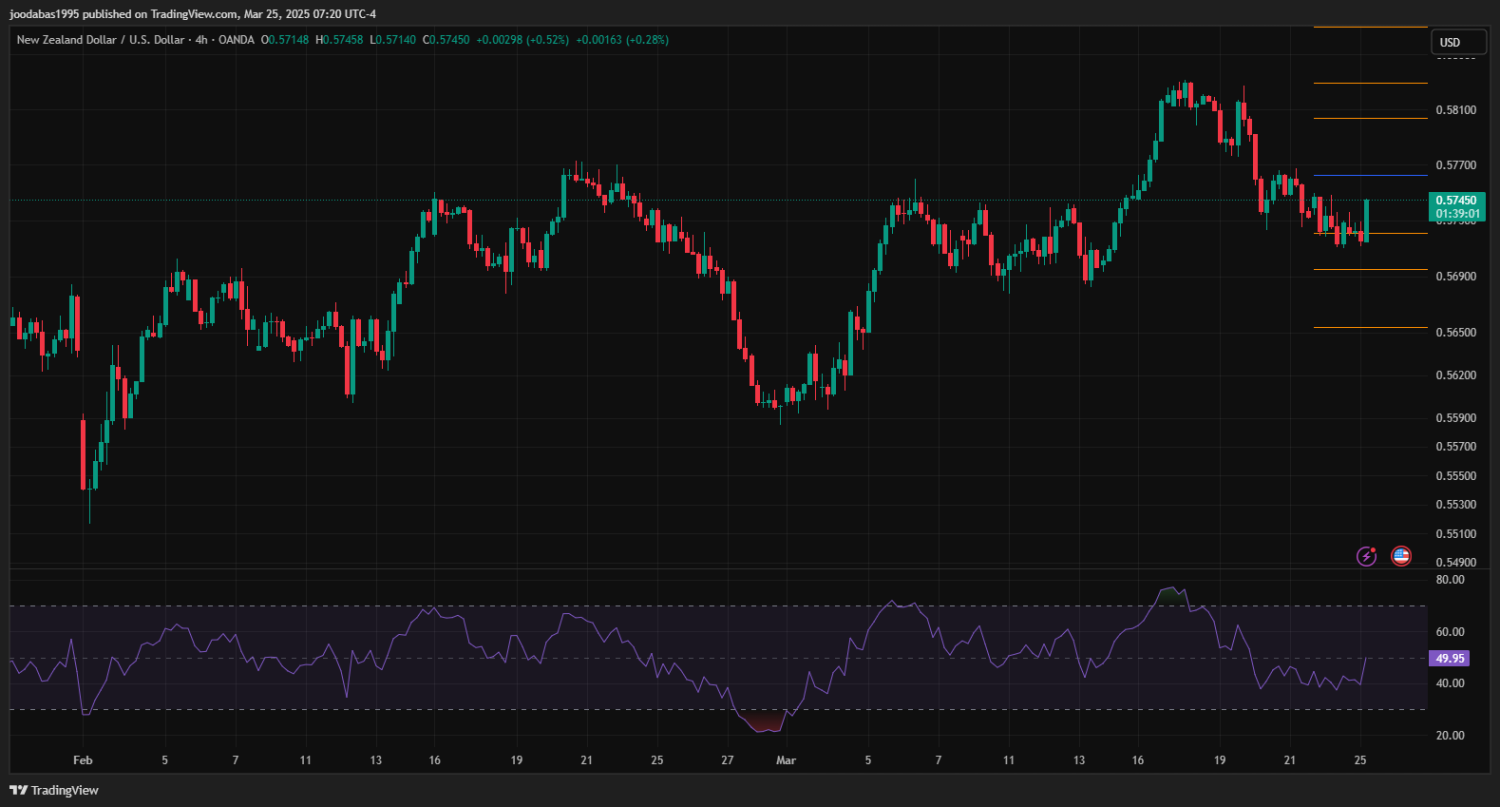Click the Low value 0.57140
Screen dimensions: 1500x807
[x=397, y=40]
